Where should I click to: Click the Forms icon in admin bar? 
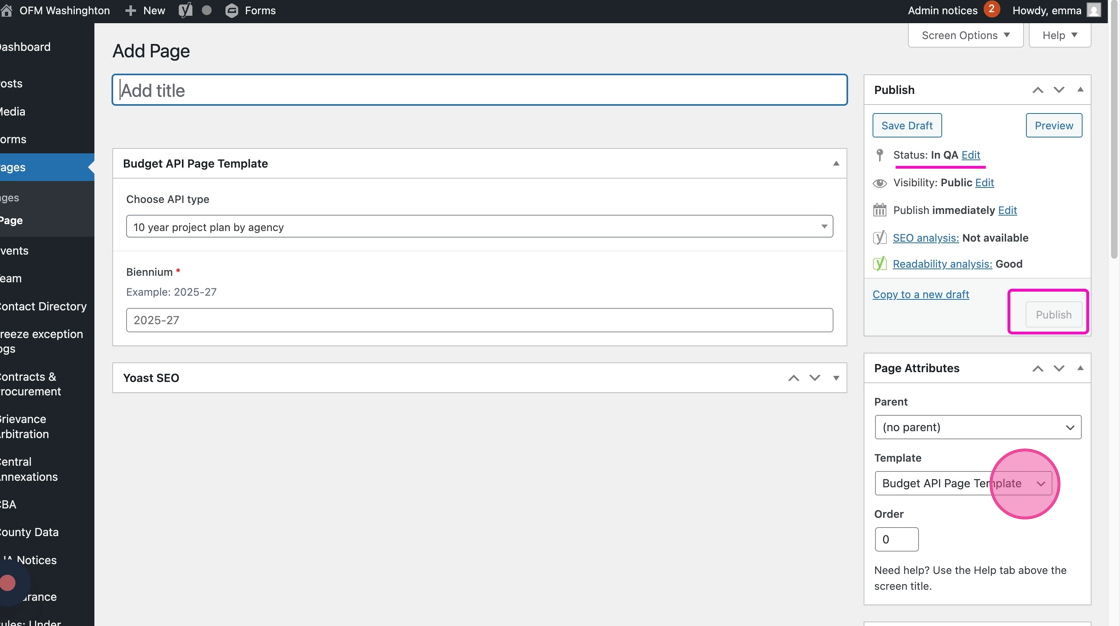point(232,10)
